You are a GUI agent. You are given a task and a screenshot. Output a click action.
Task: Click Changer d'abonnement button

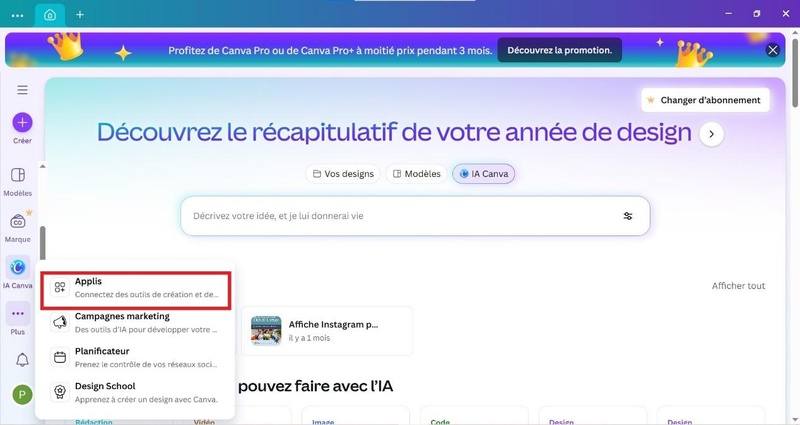coord(705,100)
